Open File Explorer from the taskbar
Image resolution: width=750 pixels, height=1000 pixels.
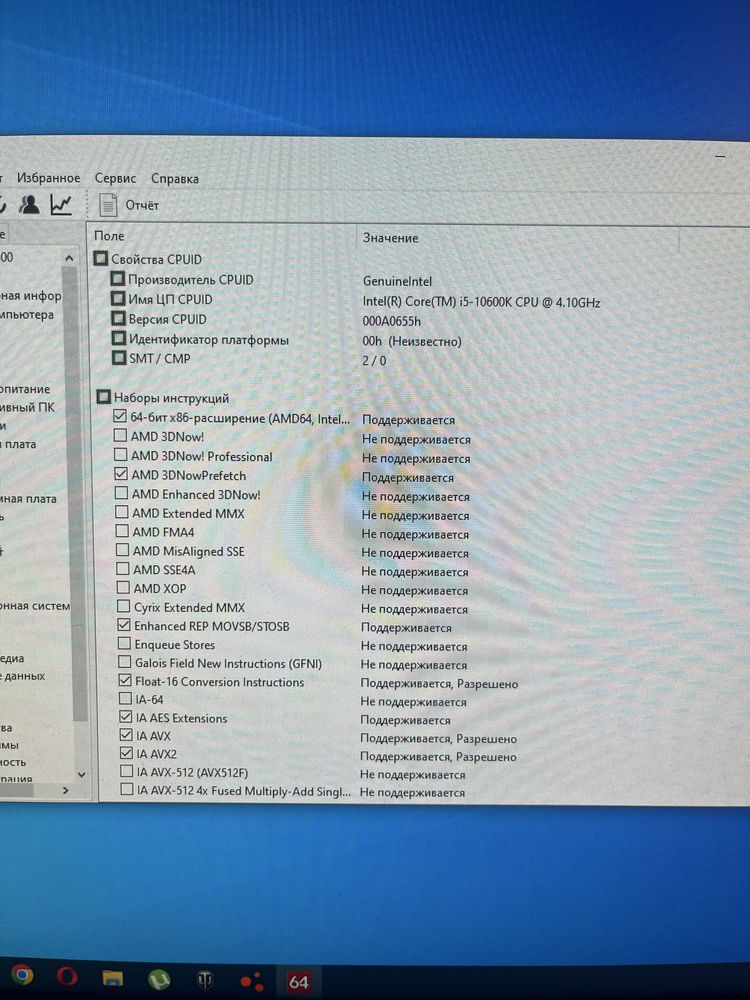pos(112,977)
